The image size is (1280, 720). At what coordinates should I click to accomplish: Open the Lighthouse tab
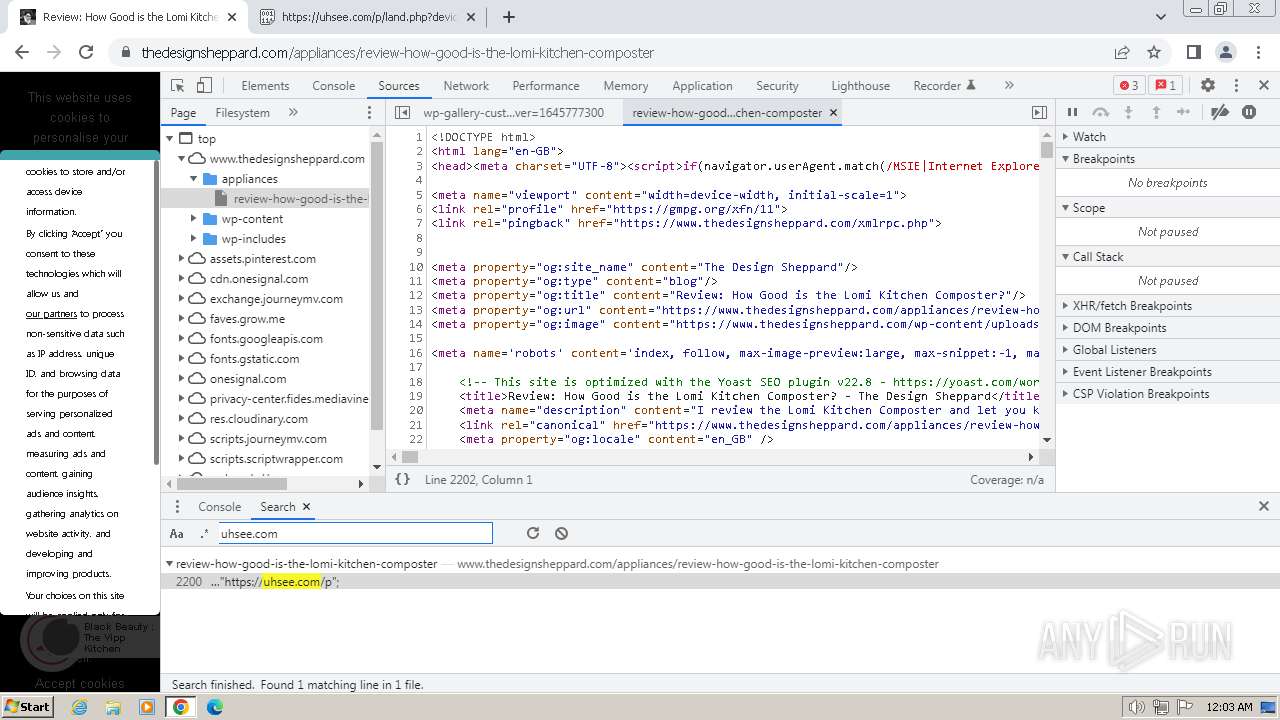[x=860, y=86]
